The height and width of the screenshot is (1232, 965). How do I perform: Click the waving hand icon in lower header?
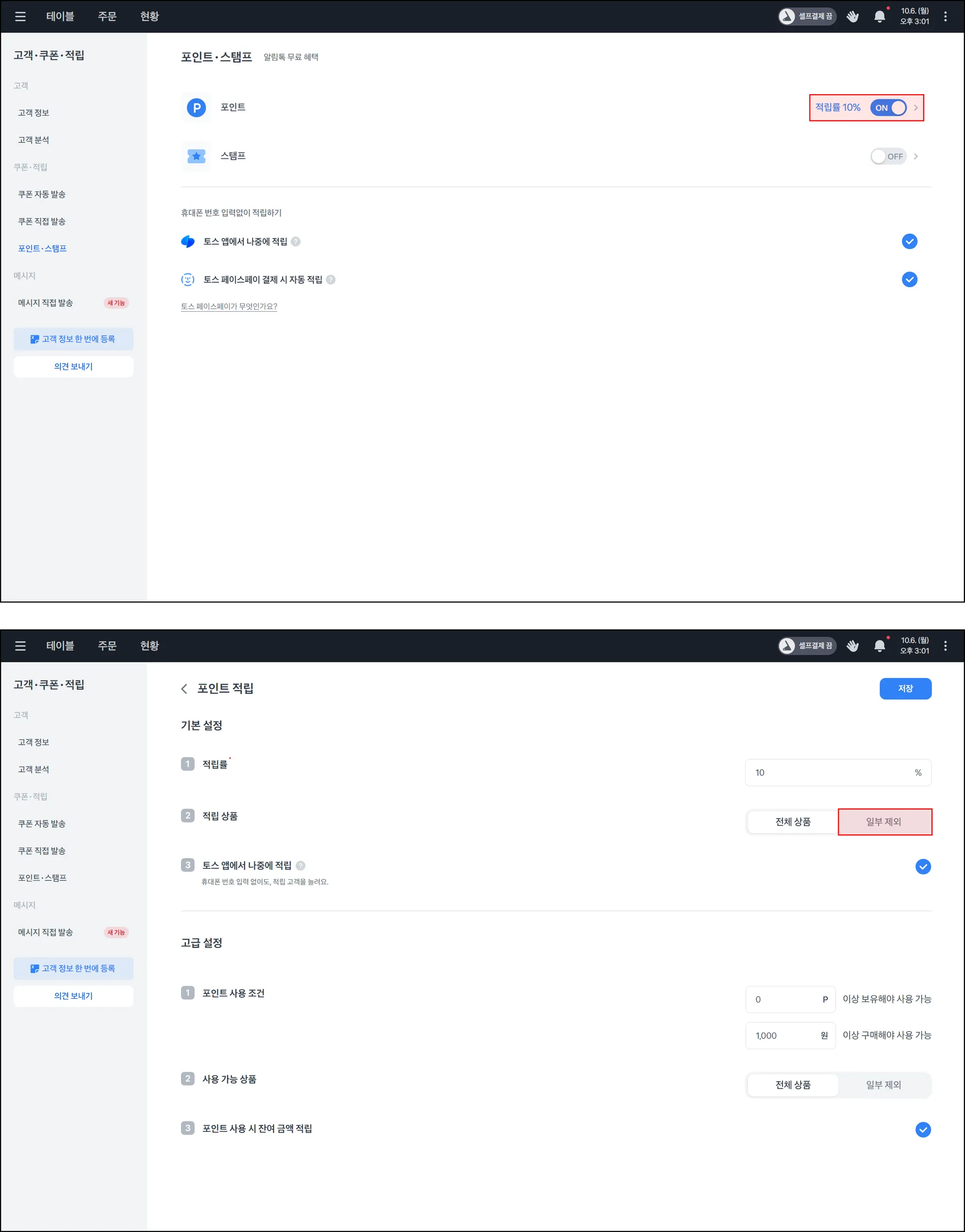pyautogui.click(x=852, y=645)
